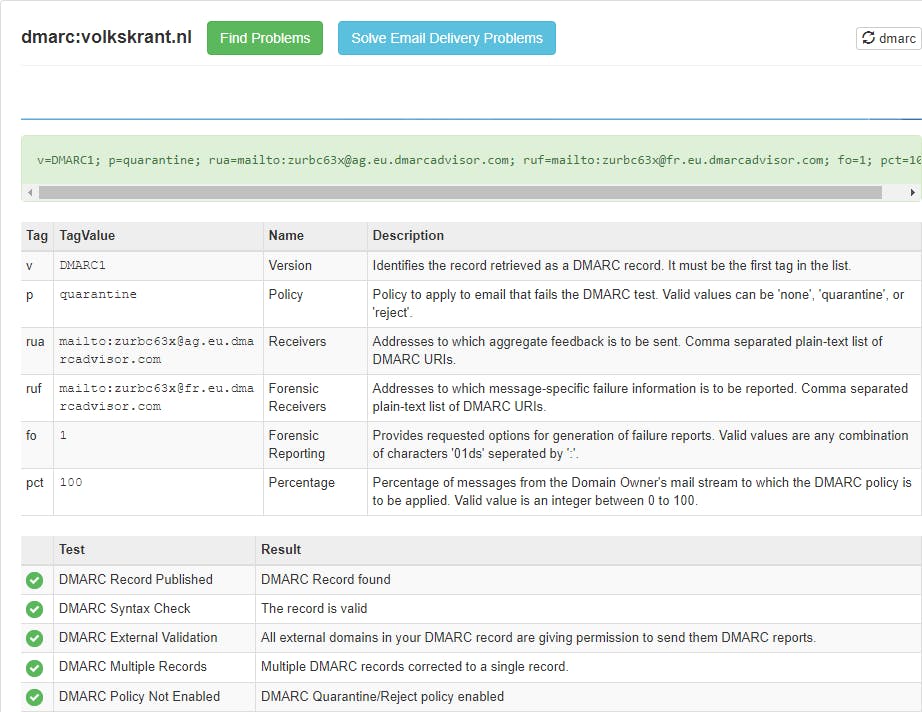This screenshot has height=712, width=922.
Task: Click green check beside DMARC Policy Not Enabled
Action: pos(35,696)
